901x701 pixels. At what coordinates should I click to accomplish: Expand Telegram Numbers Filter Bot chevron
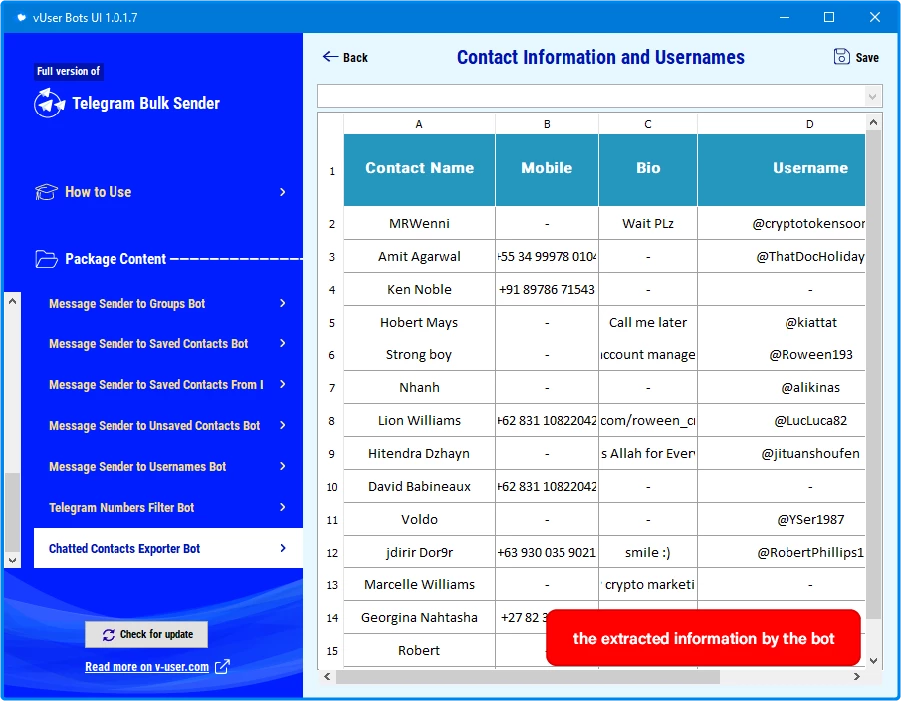282,507
